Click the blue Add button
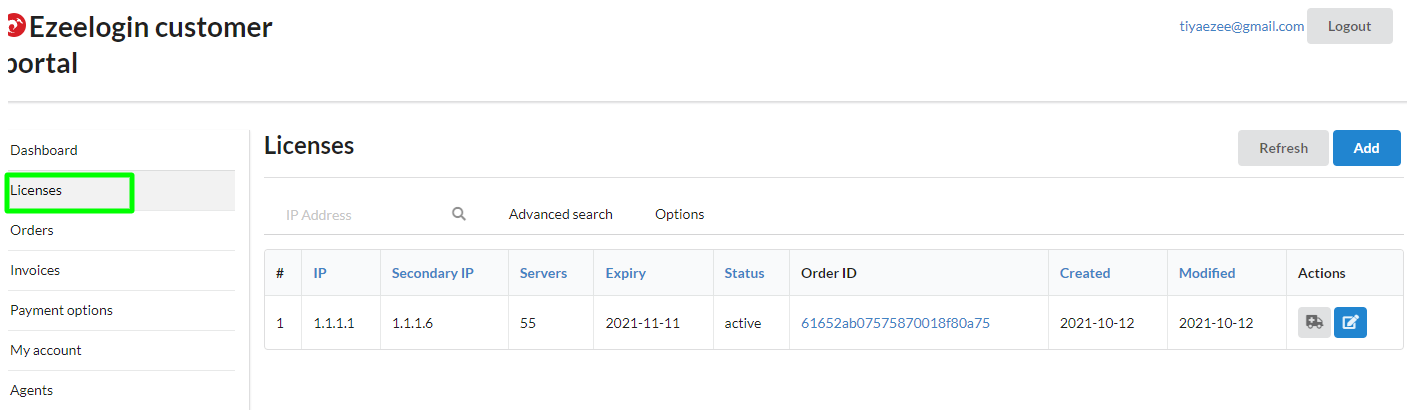Viewport: 1407px width, 410px height. (x=1367, y=148)
